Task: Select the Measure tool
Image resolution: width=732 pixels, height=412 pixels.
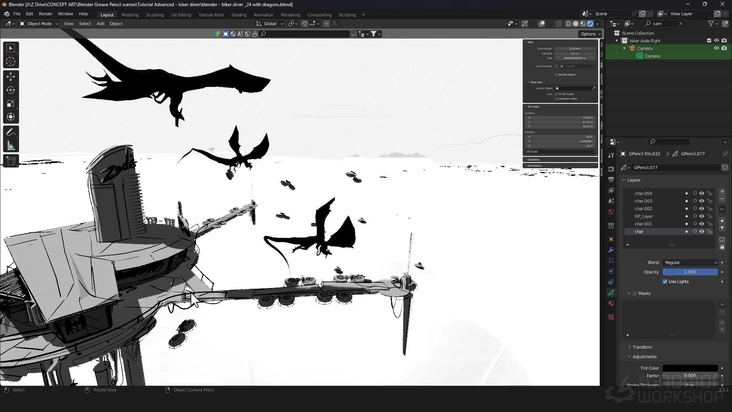Action: 11,145
